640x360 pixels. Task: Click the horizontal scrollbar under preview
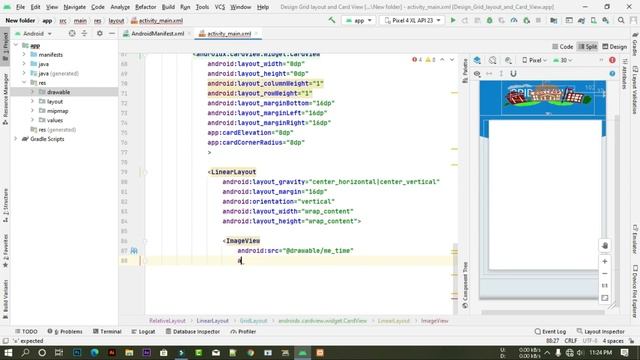coord(542,312)
